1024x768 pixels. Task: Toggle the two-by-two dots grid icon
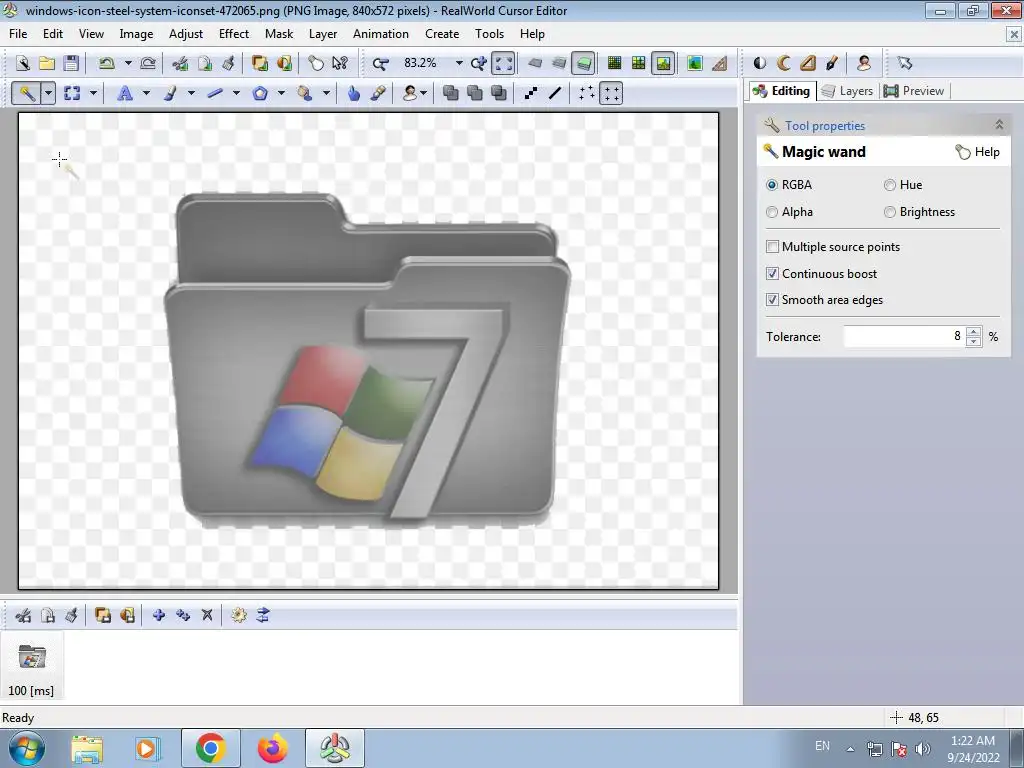611,93
